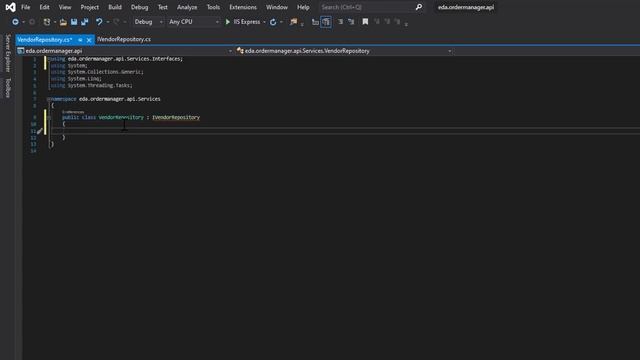Click the Open File folder icon

[x=63, y=22]
